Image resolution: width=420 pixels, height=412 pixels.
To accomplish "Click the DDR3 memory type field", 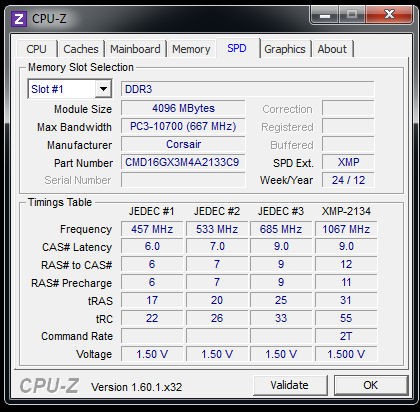I will tap(248, 89).
